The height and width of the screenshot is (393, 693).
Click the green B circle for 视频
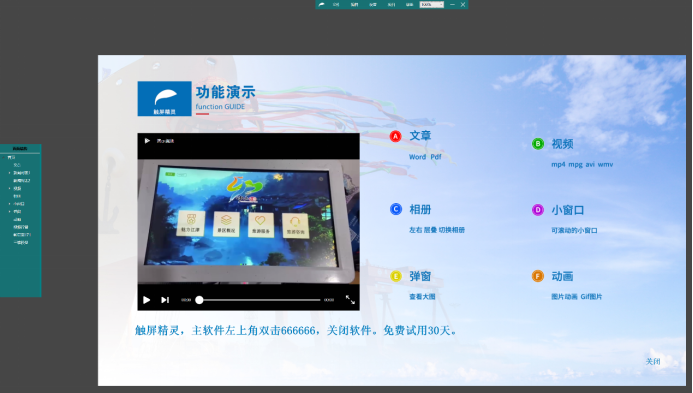pos(538,144)
